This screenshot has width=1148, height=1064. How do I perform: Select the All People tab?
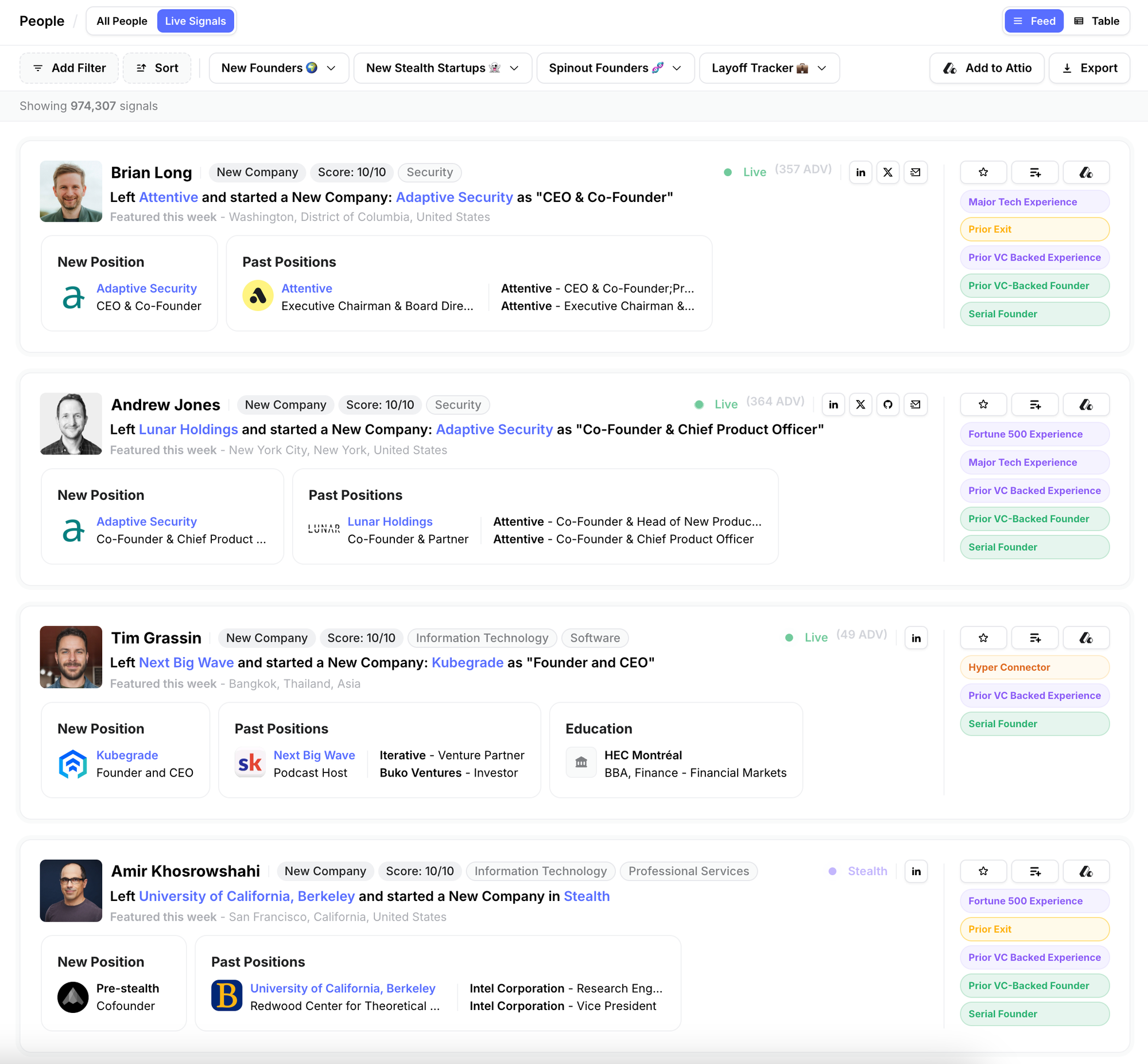point(122,21)
